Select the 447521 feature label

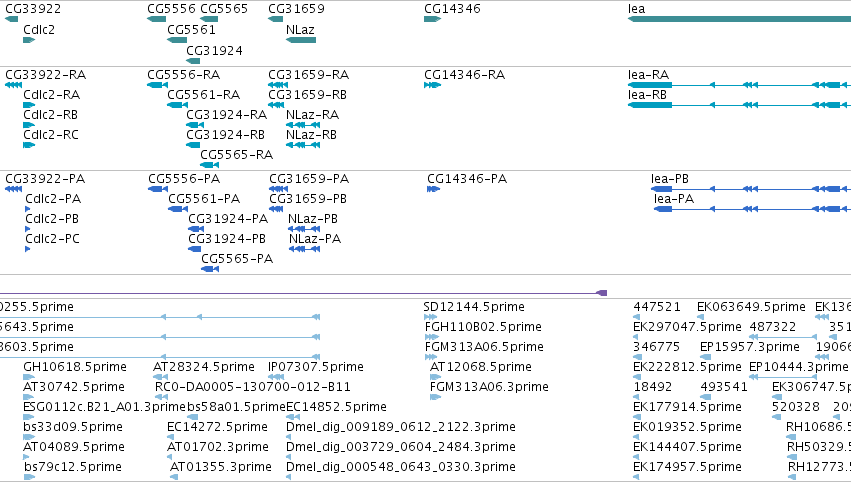(x=657, y=307)
